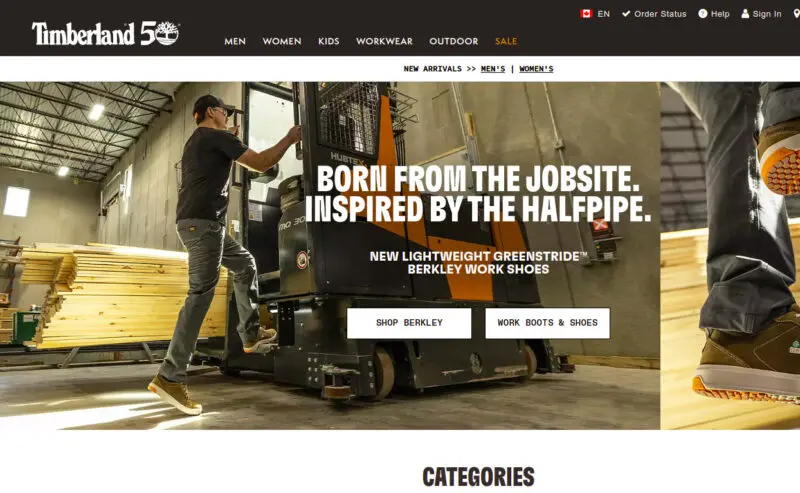Image resolution: width=800 pixels, height=493 pixels.
Task: Click the Help question mark icon
Action: (703, 14)
